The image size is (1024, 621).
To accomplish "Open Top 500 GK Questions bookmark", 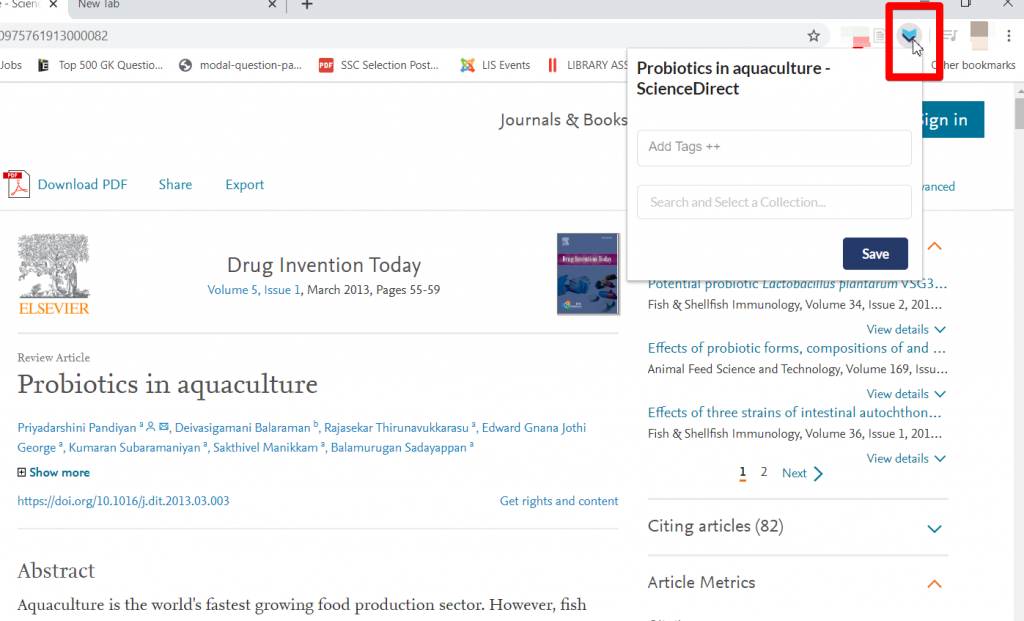I will coord(101,65).
